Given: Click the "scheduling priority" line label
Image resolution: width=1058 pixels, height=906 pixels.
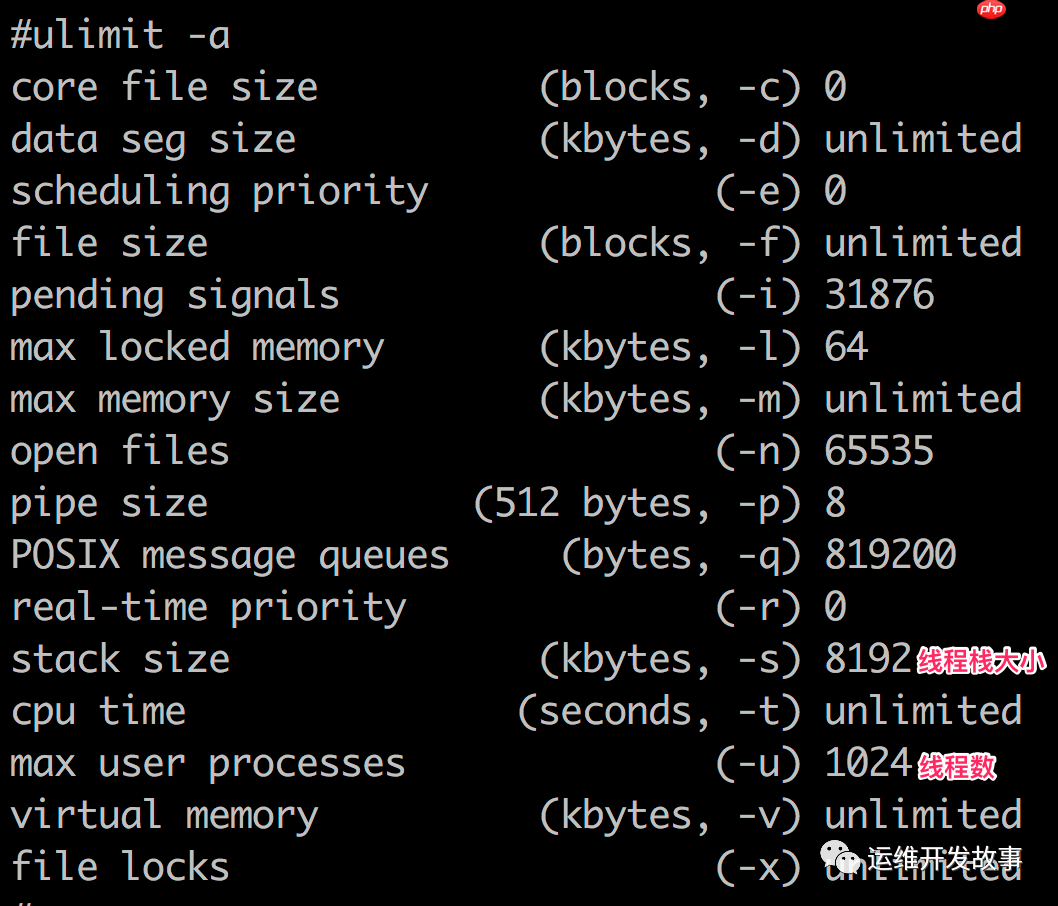Looking at the screenshot, I should pyautogui.click(x=219, y=192).
